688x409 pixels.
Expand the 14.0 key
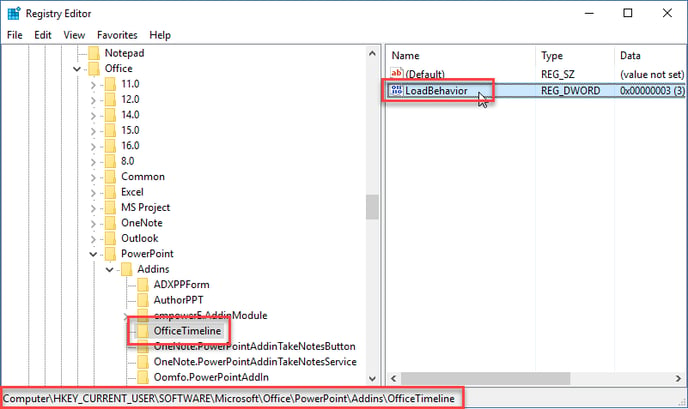93,115
